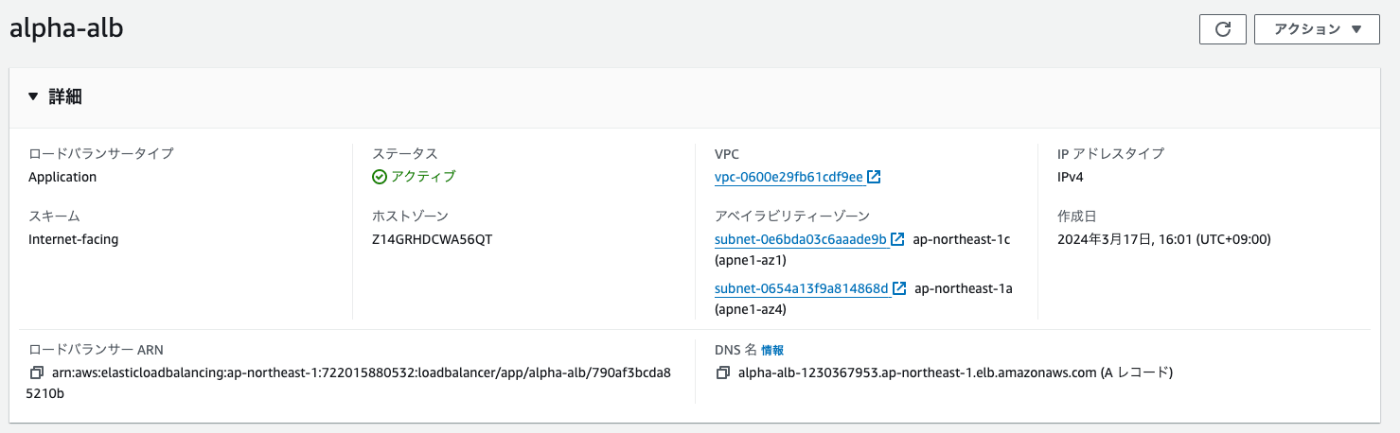Open subnet-0e6bda03c6aaade9b subnet link
The width and height of the screenshot is (1400, 433).
(x=801, y=240)
